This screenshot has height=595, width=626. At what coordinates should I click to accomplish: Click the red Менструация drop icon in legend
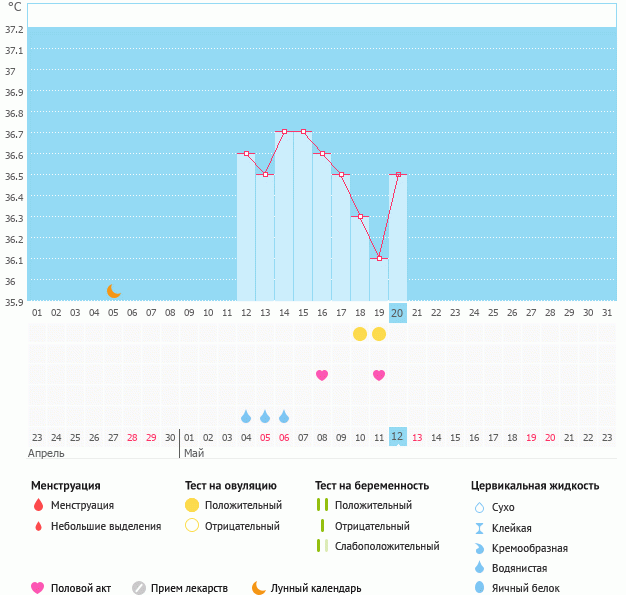click(39, 506)
